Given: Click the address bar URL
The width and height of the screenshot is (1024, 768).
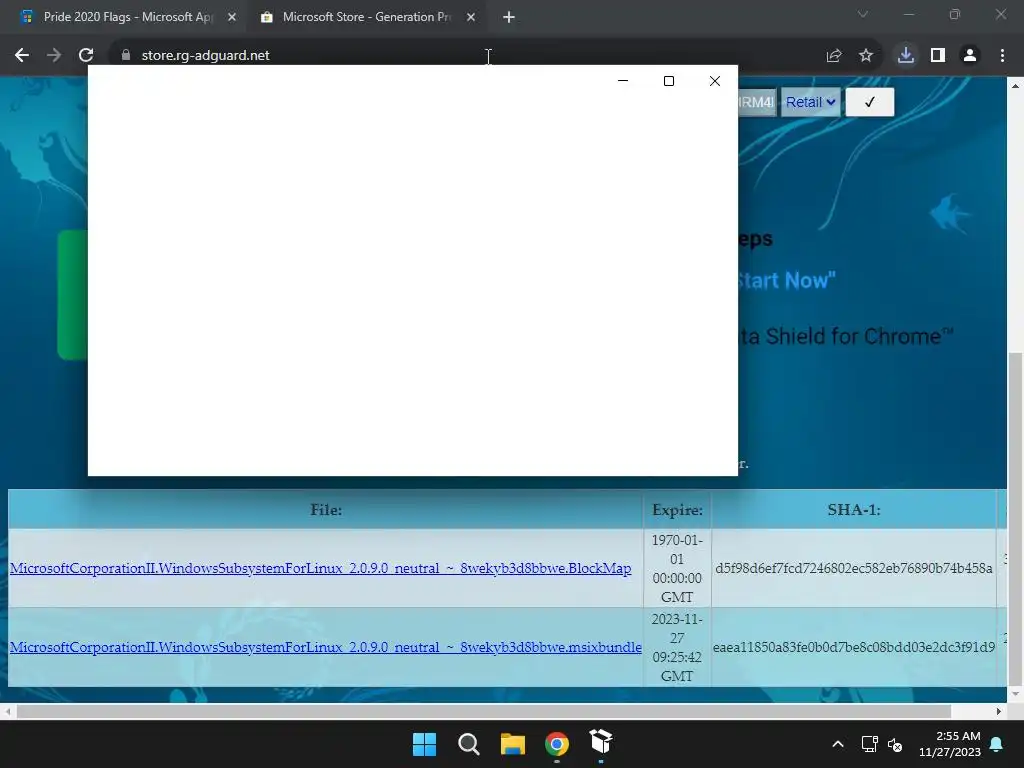Looking at the screenshot, I should pos(205,56).
